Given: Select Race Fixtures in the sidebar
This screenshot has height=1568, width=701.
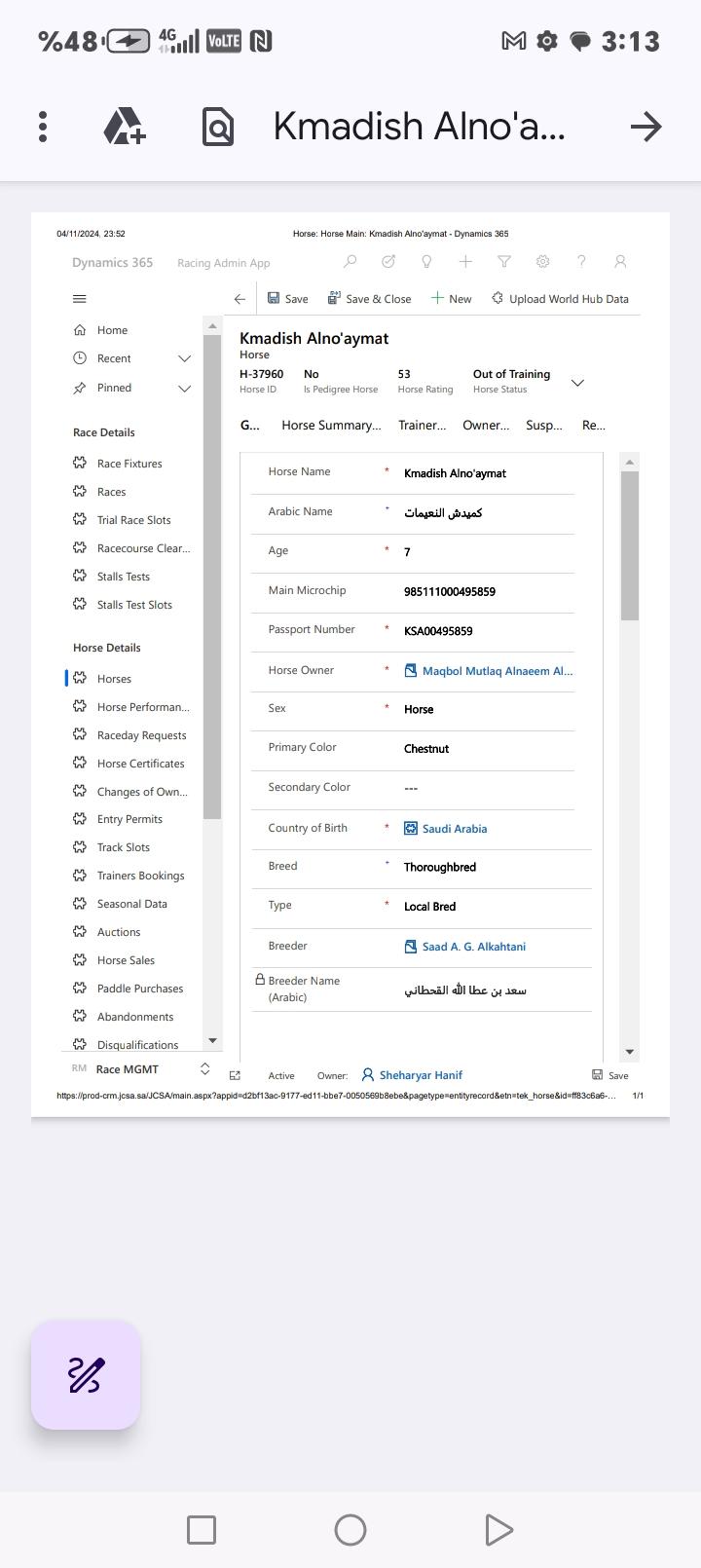Looking at the screenshot, I should point(129,464).
